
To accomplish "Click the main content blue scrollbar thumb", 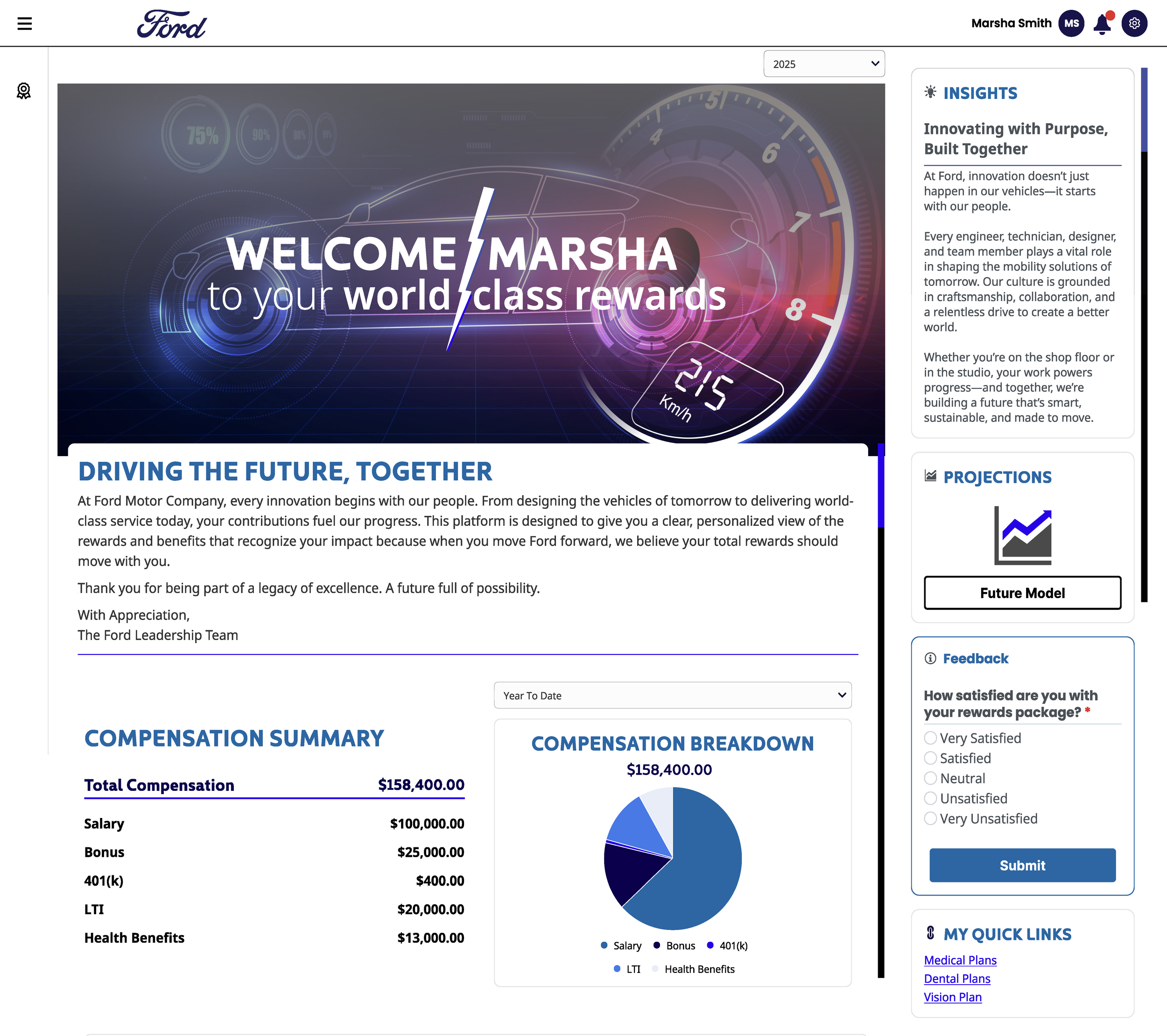I will coord(881,486).
